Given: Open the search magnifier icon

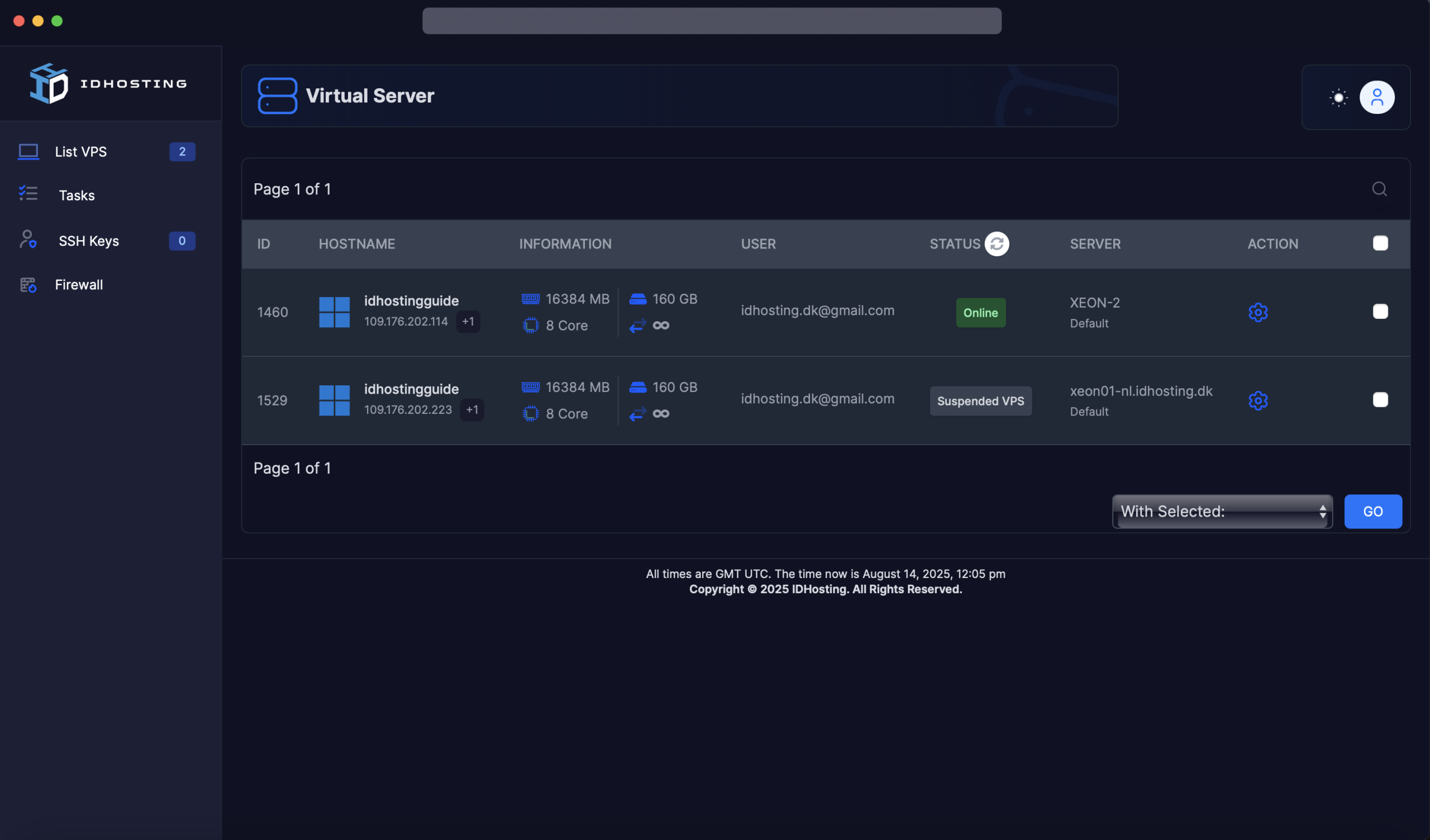Looking at the screenshot, I should [1379, 189].
